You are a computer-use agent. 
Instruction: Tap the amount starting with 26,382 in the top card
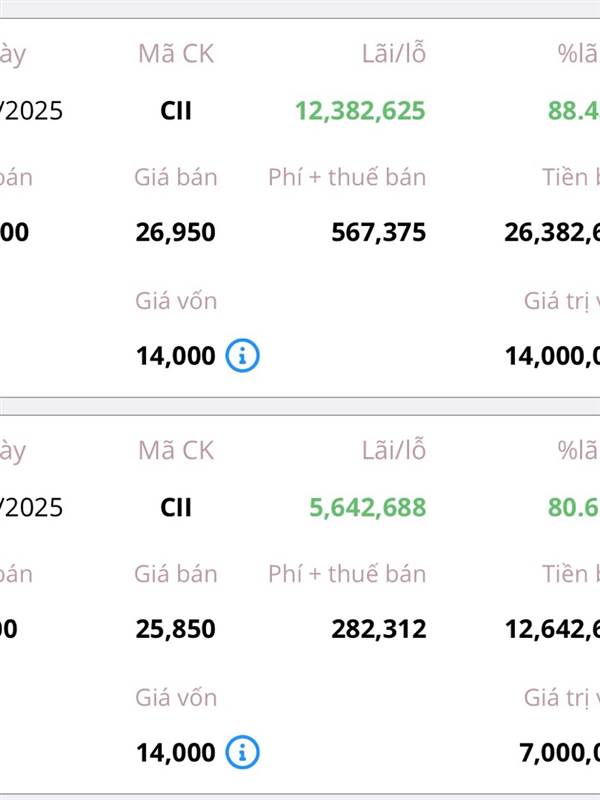pos(552,233)
